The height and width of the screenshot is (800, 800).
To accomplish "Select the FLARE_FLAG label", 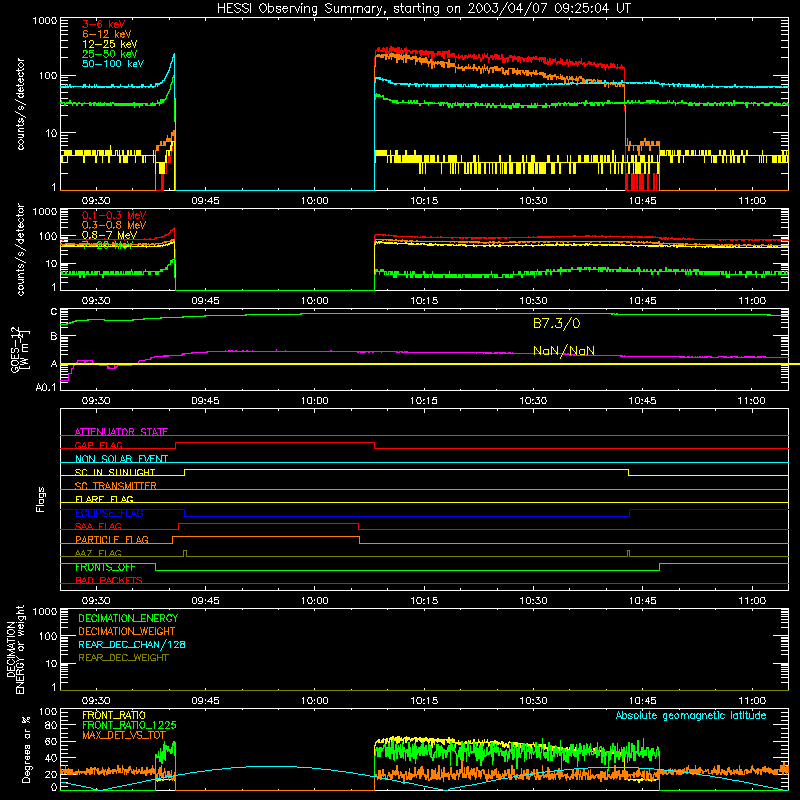I will (x=104, y=499).
